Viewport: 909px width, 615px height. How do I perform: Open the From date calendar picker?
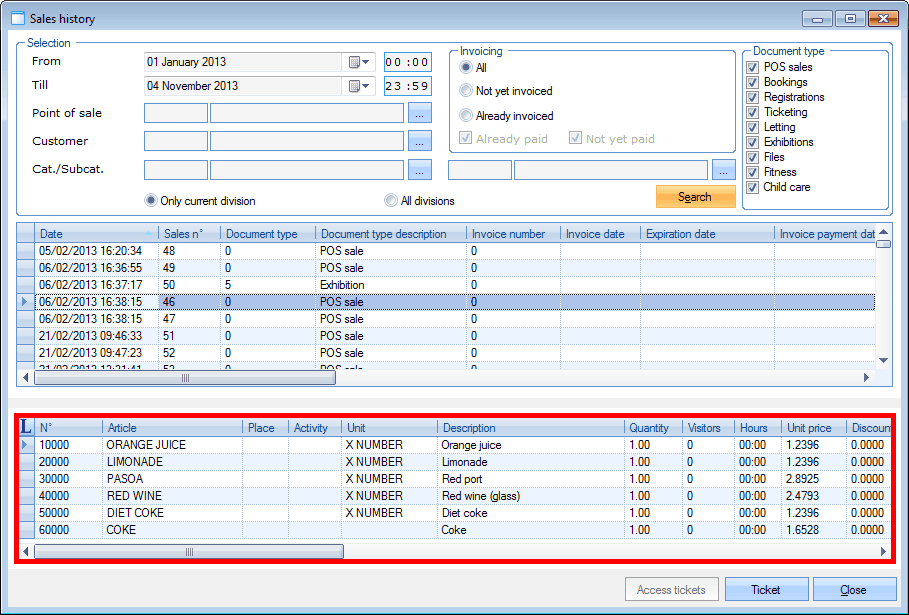359,62
